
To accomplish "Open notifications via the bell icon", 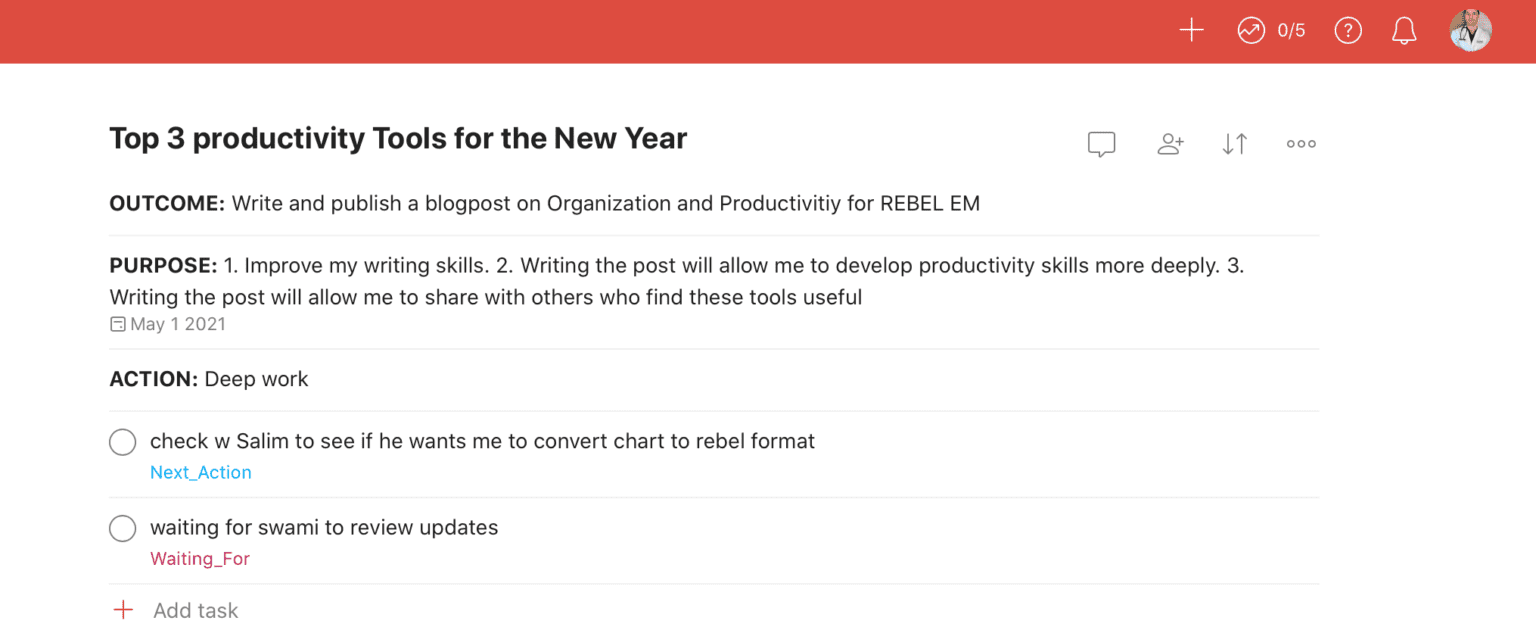I will point(1403,30).
